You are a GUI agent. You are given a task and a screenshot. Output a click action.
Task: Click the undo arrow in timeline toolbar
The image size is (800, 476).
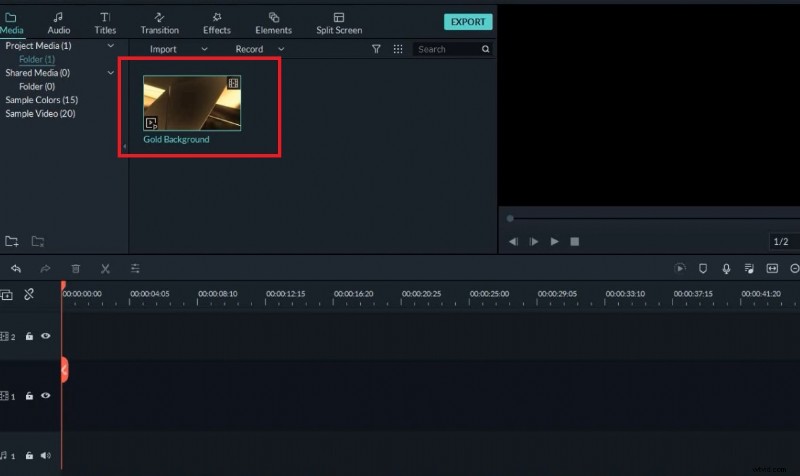pos(15,269)
